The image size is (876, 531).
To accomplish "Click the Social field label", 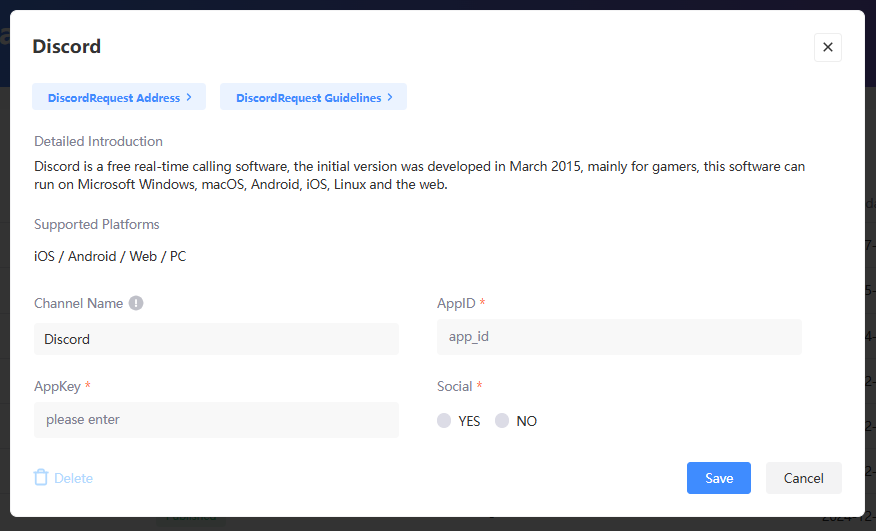I will [x=454, y=386].
